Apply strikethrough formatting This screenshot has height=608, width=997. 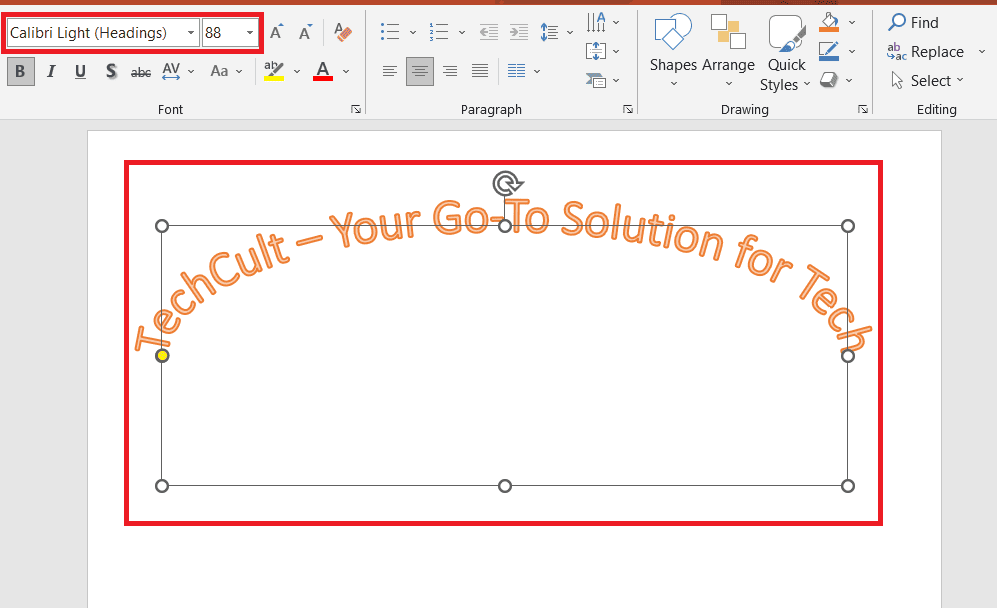click(141, 71)
